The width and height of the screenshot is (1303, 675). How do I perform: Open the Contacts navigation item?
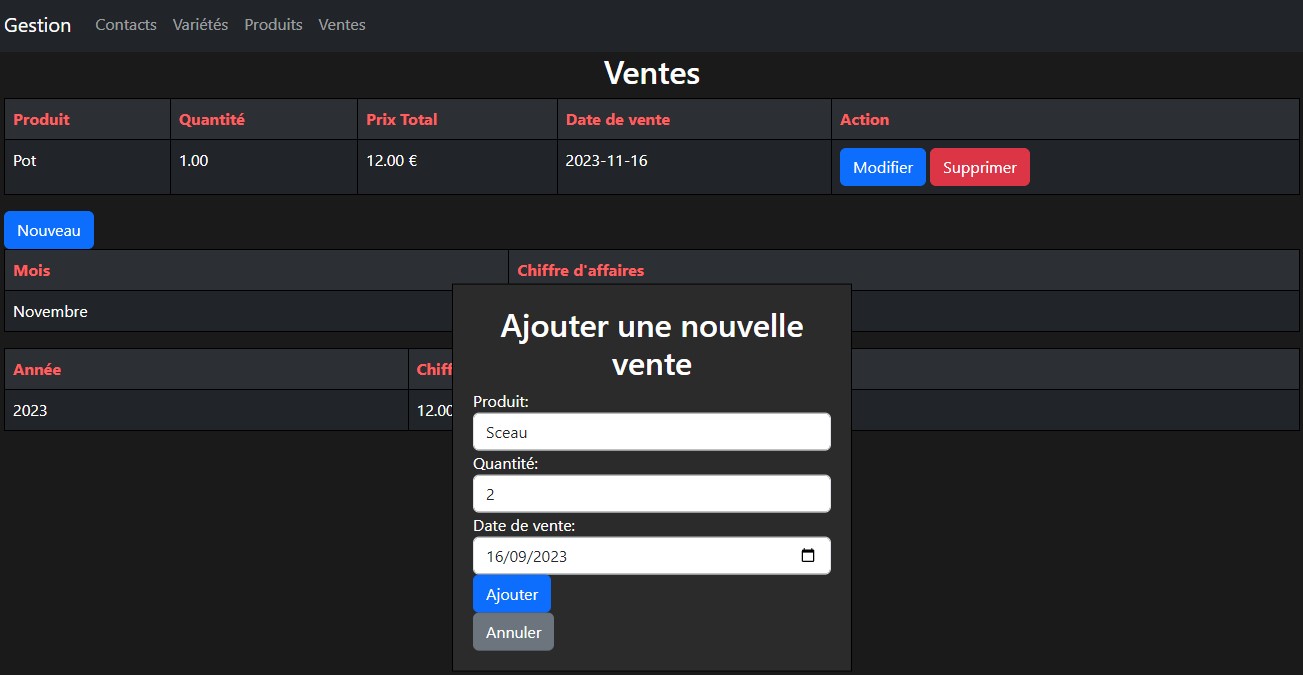[x=126, y=25]
